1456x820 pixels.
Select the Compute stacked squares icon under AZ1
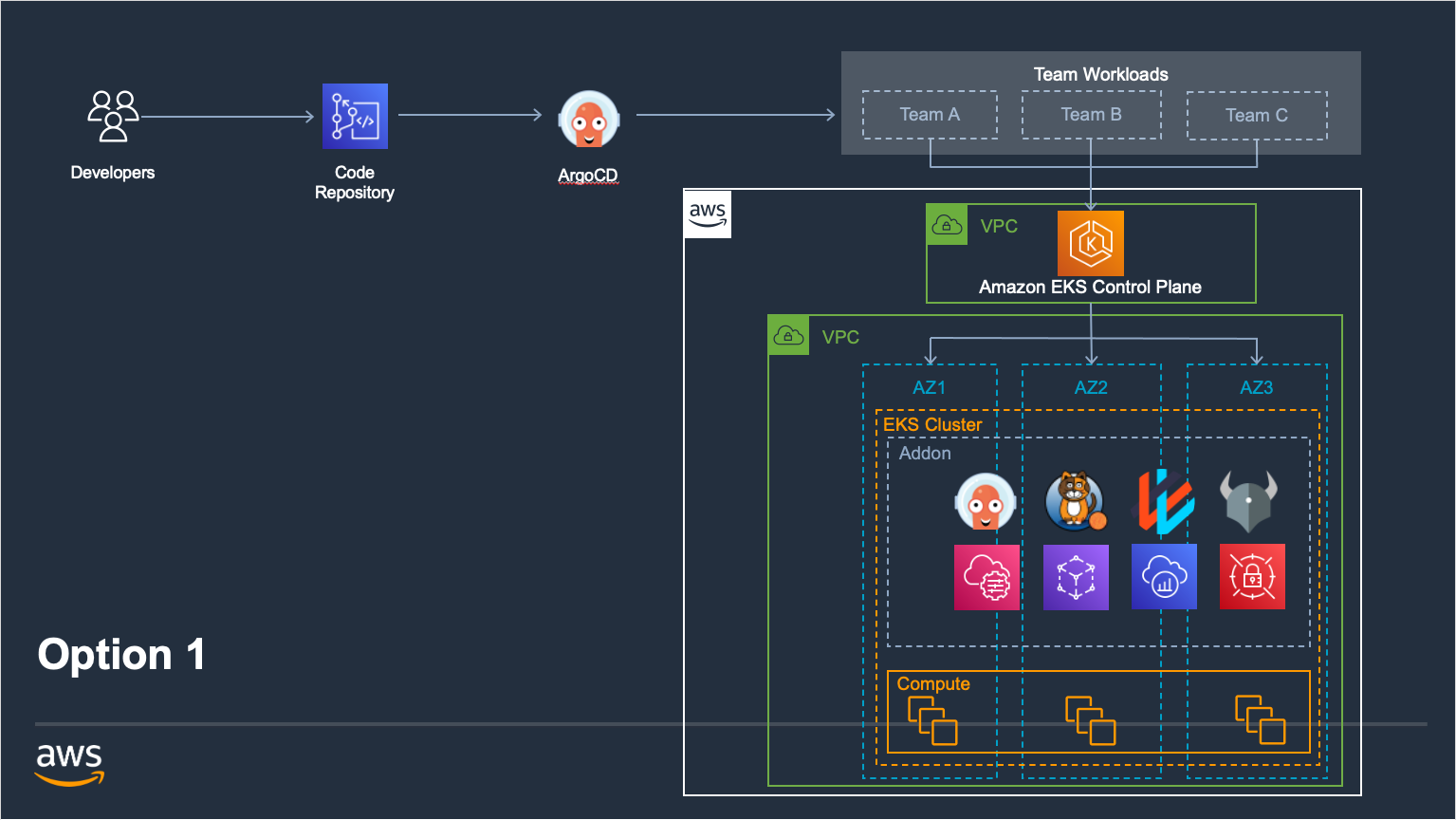[933, 721]
